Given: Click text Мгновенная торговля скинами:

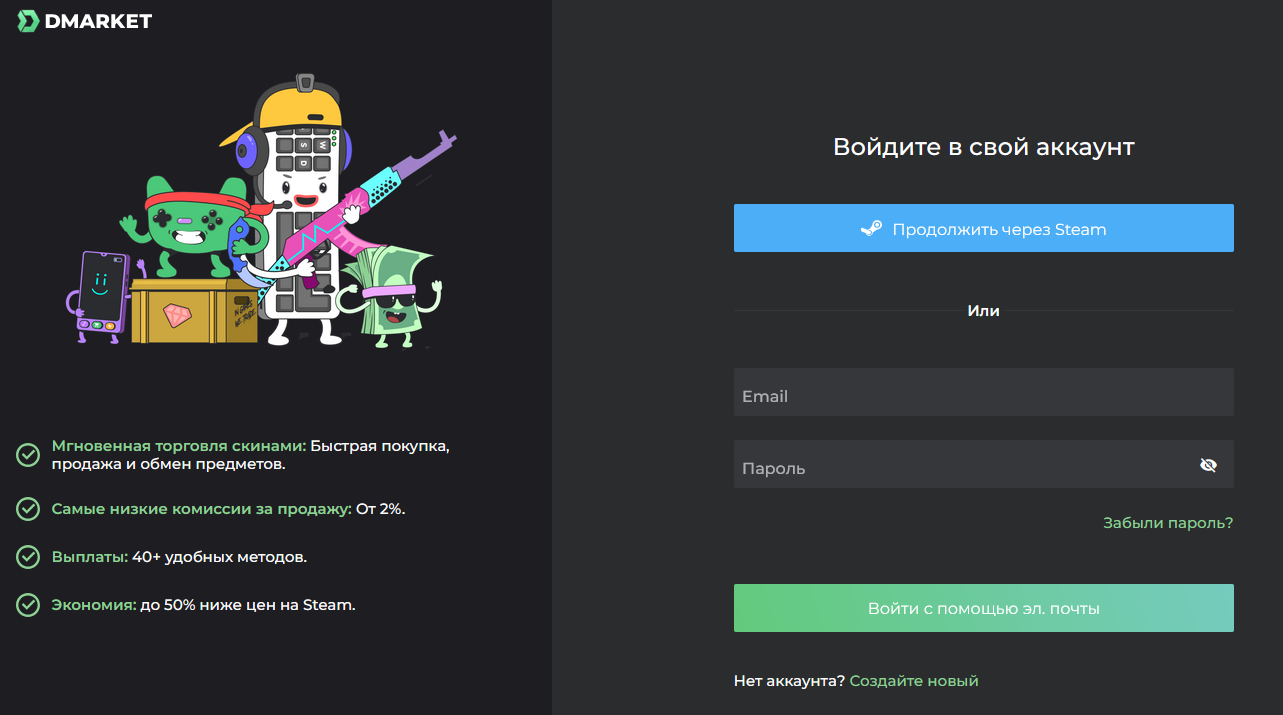Looking at the screenshot, I should tap(179, 446).
